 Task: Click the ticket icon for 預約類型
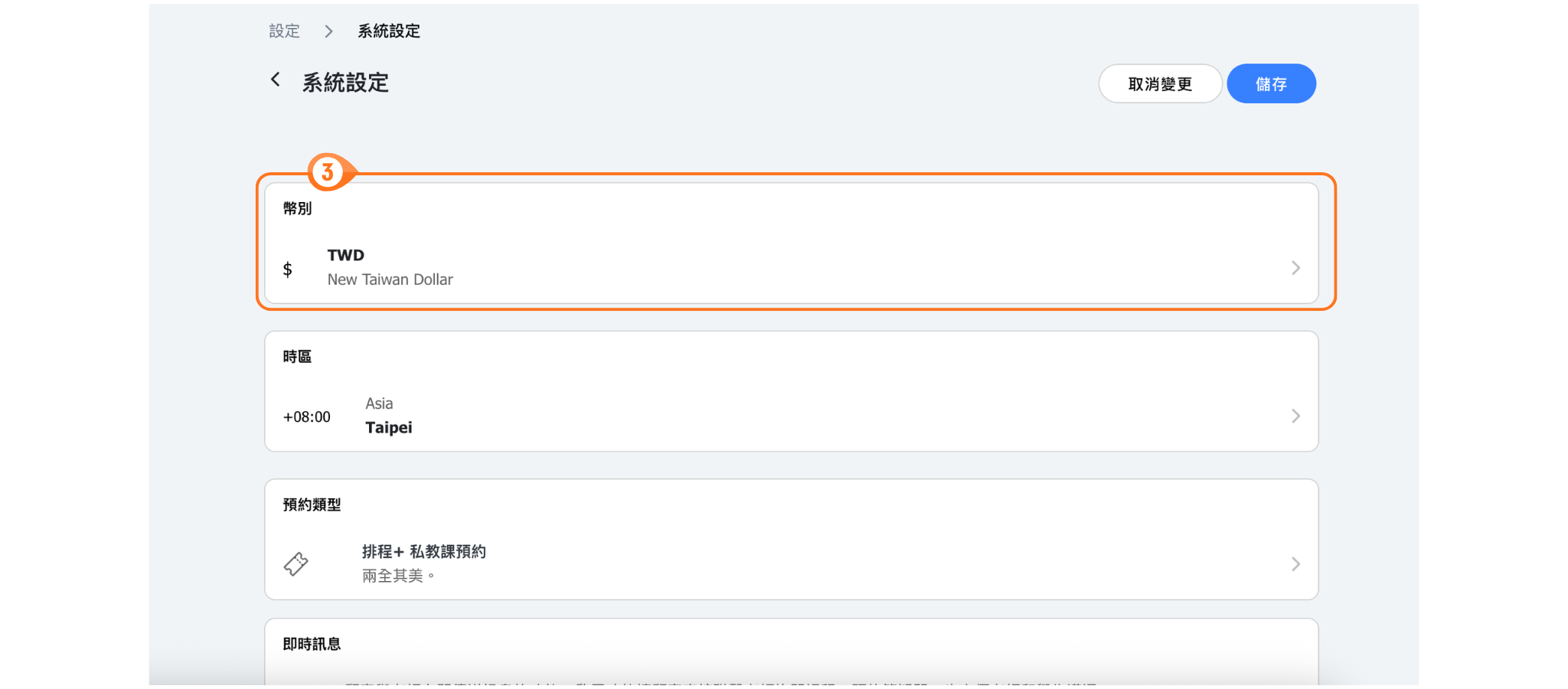pos(296,563)
